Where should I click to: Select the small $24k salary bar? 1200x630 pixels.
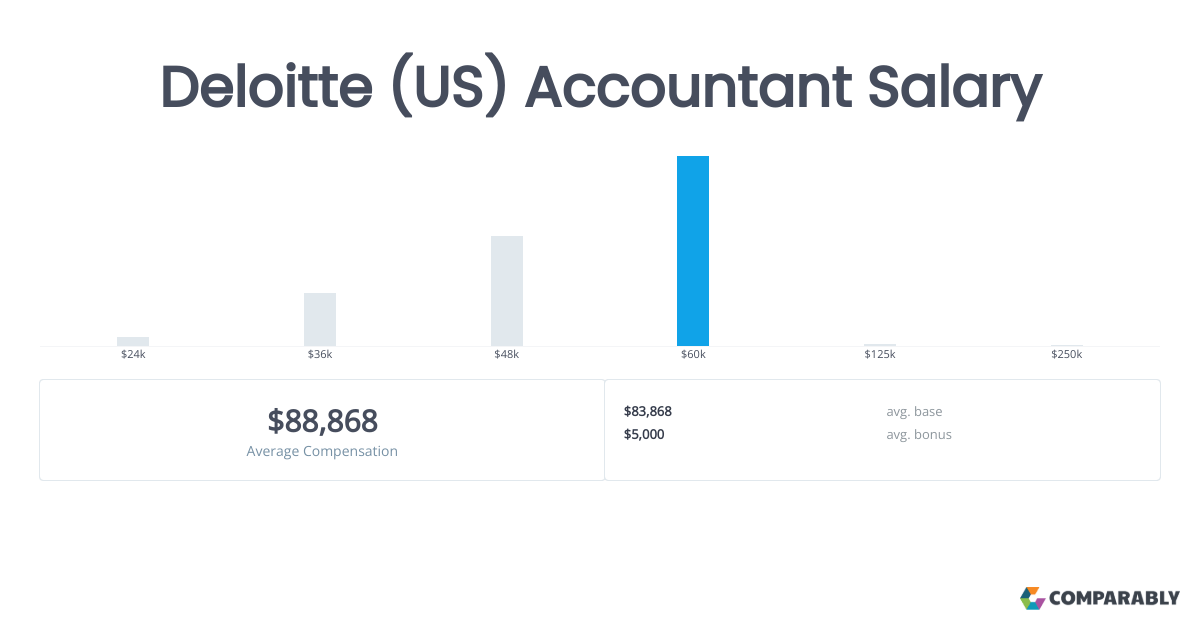coord(133,341)
